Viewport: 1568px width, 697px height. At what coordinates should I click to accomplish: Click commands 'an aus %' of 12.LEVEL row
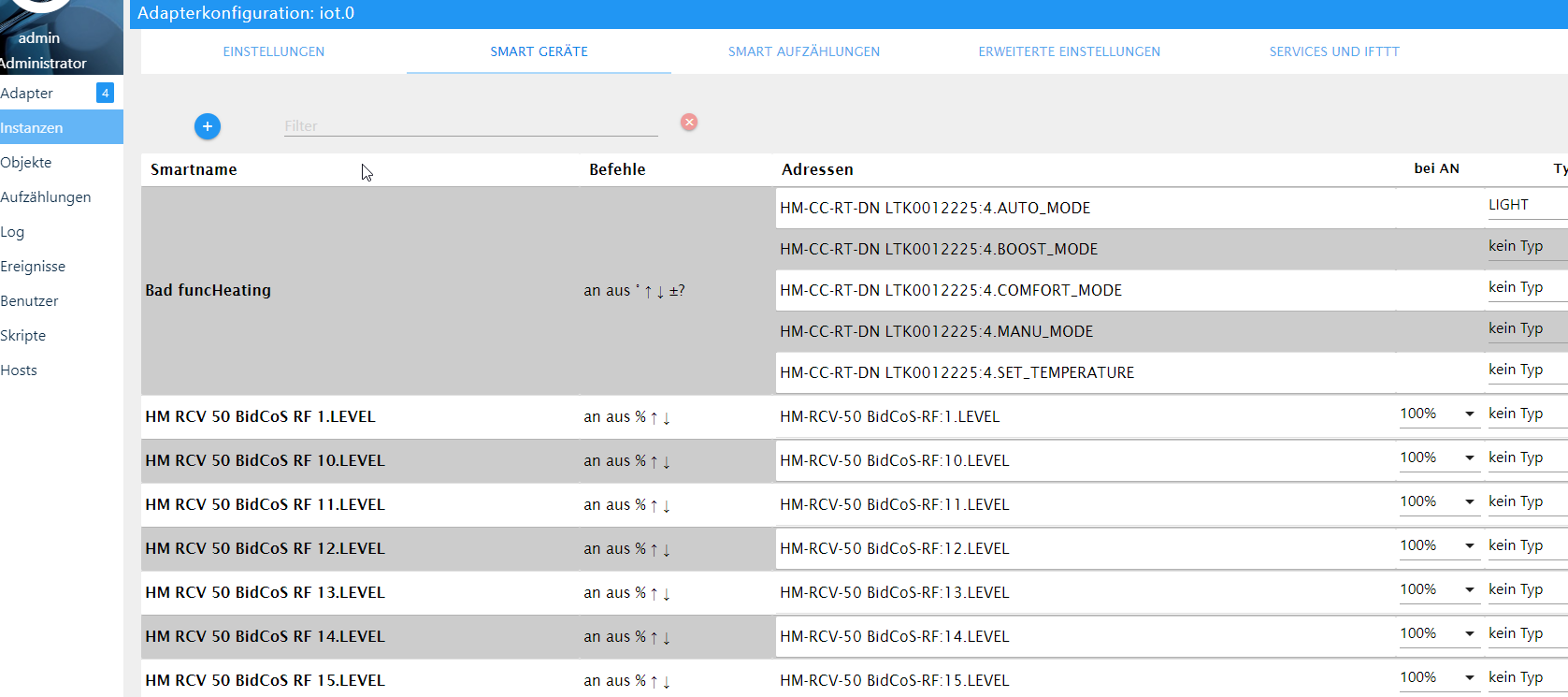click(x=615, y=548)
